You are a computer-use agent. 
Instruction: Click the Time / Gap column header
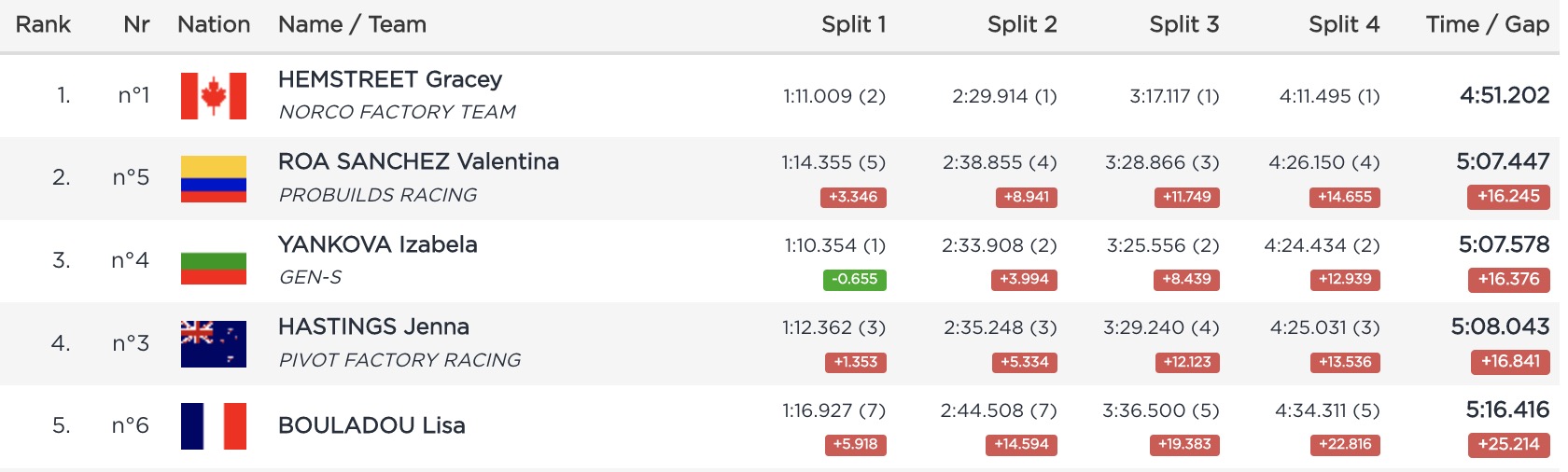click(1487, 25)
